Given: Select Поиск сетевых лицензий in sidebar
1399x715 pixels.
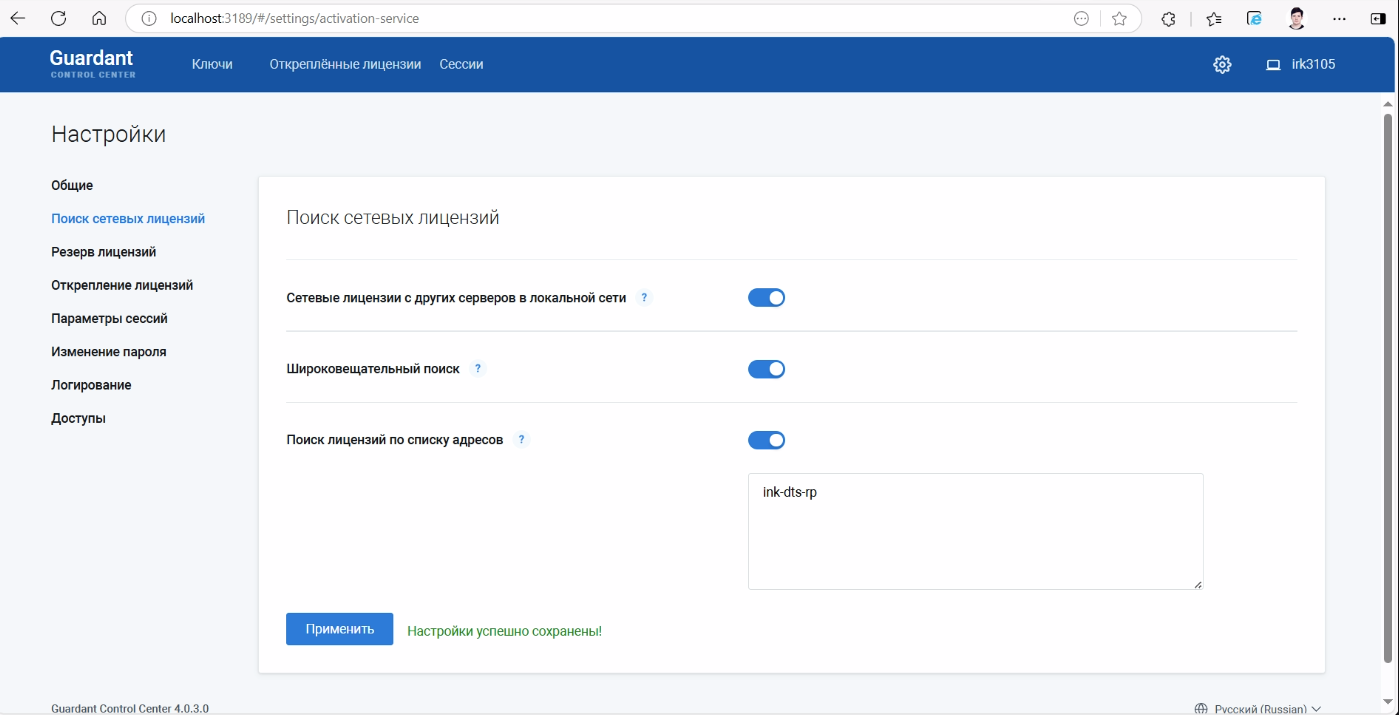Looking at the screenshot, I should point(128,219).
